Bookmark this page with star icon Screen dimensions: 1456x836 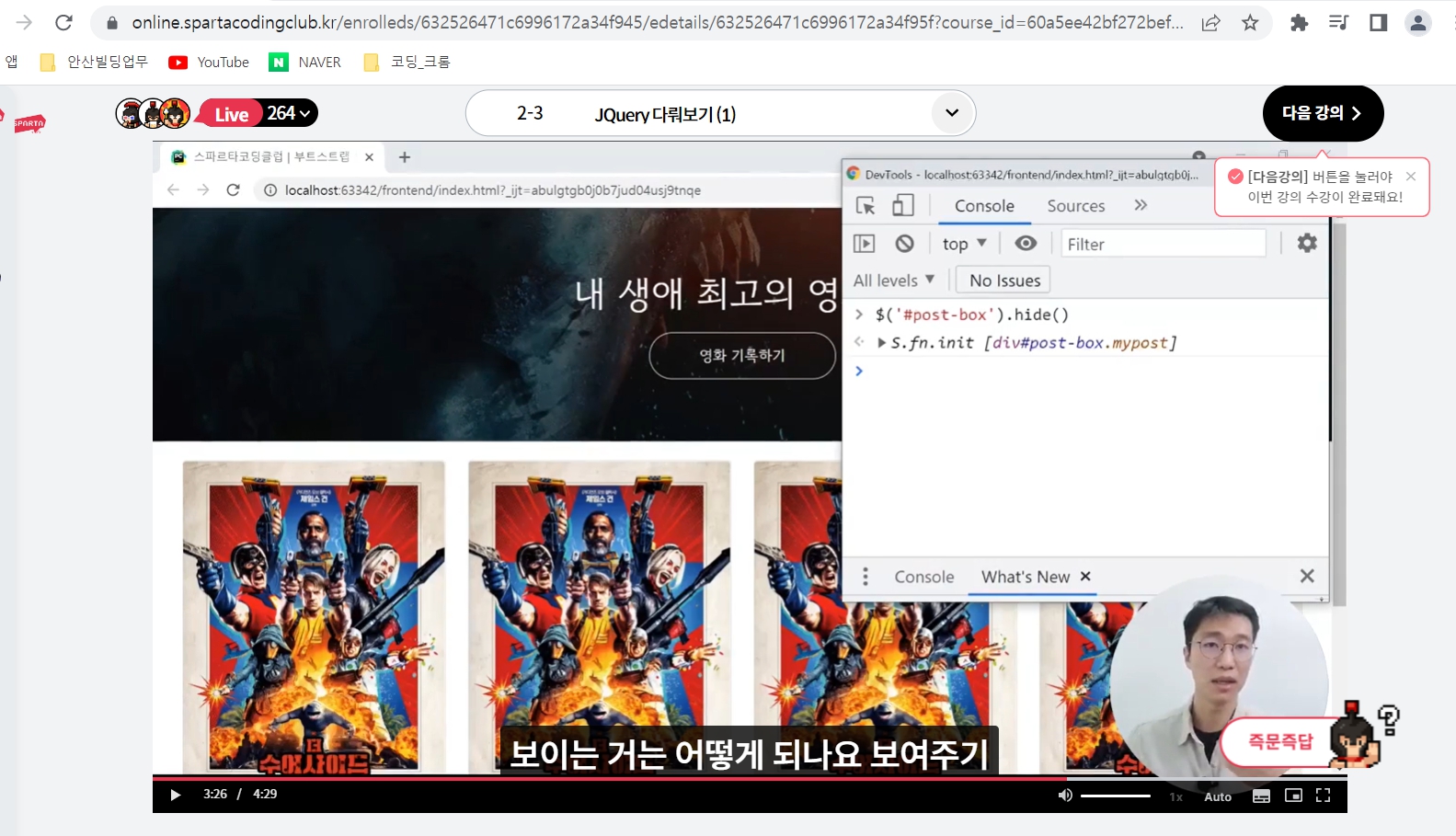[1250, 23]
